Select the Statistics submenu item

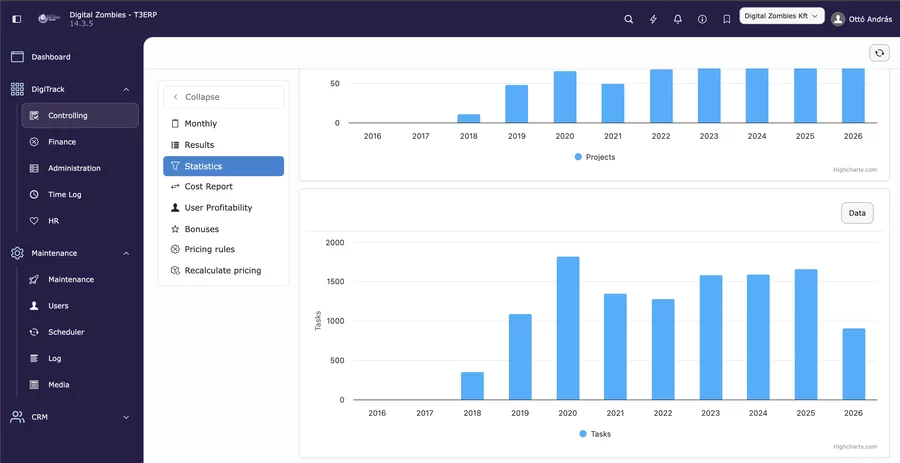pos(223,166)
